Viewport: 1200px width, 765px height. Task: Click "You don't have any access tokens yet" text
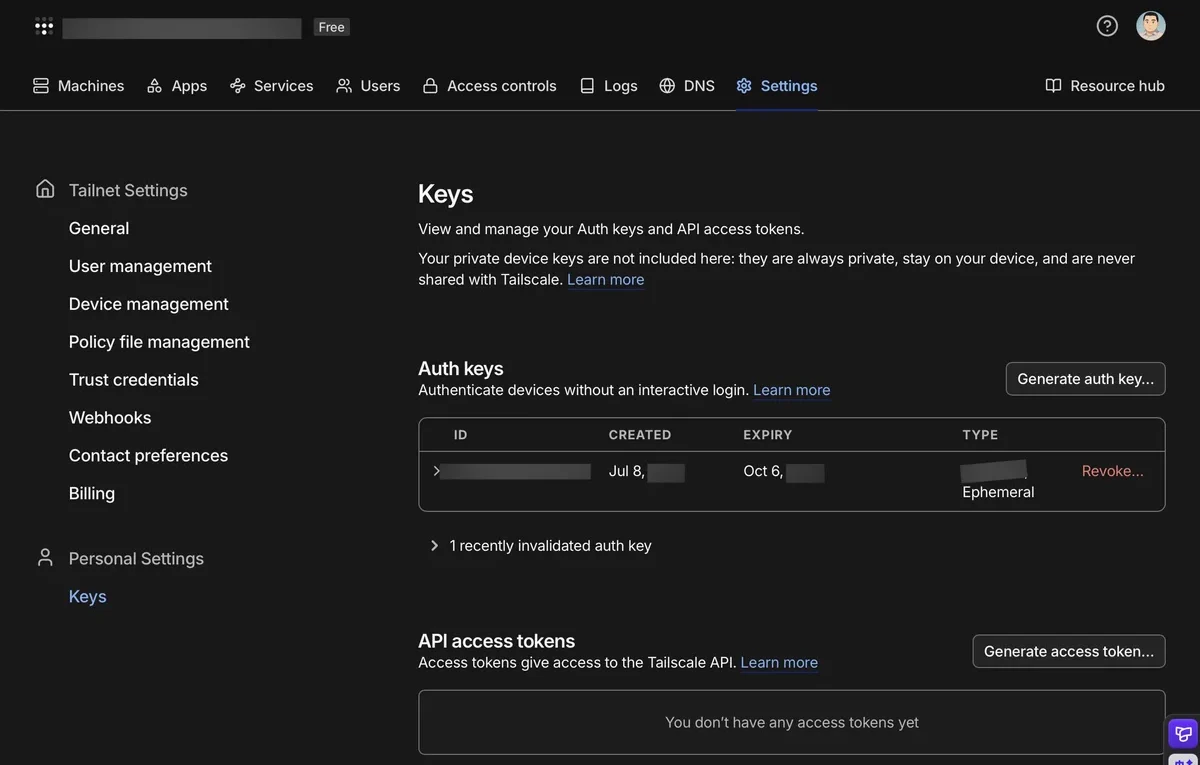pos(792,722)
